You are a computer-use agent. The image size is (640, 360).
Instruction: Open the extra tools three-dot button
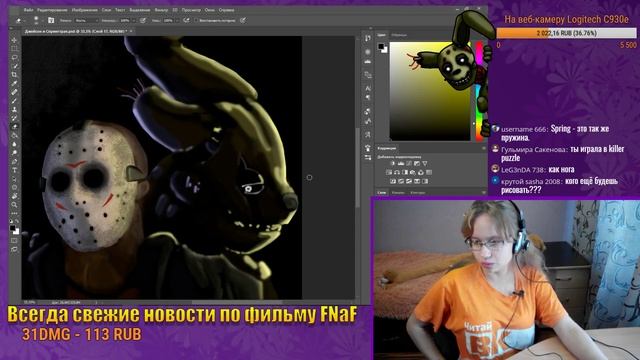14,213
